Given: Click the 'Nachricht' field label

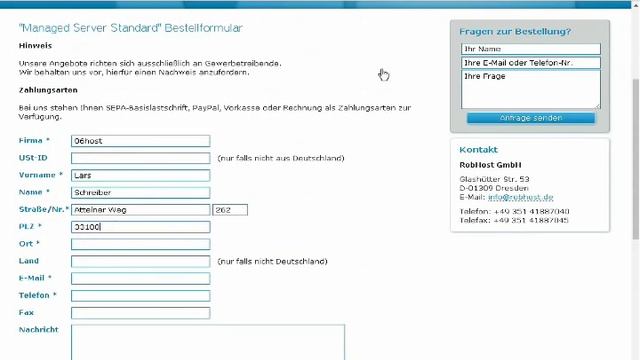Looking at the screenshot, I should click(x=38, y=329).
